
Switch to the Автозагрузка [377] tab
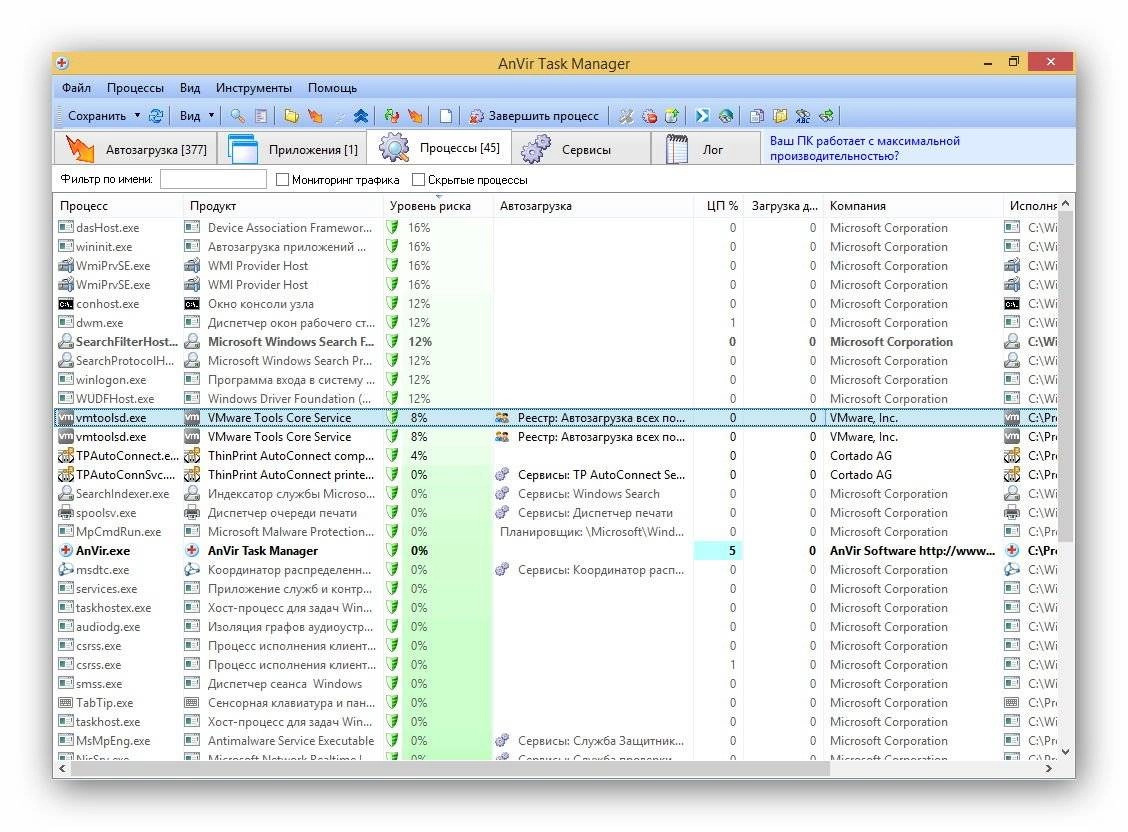click(135, 149)
